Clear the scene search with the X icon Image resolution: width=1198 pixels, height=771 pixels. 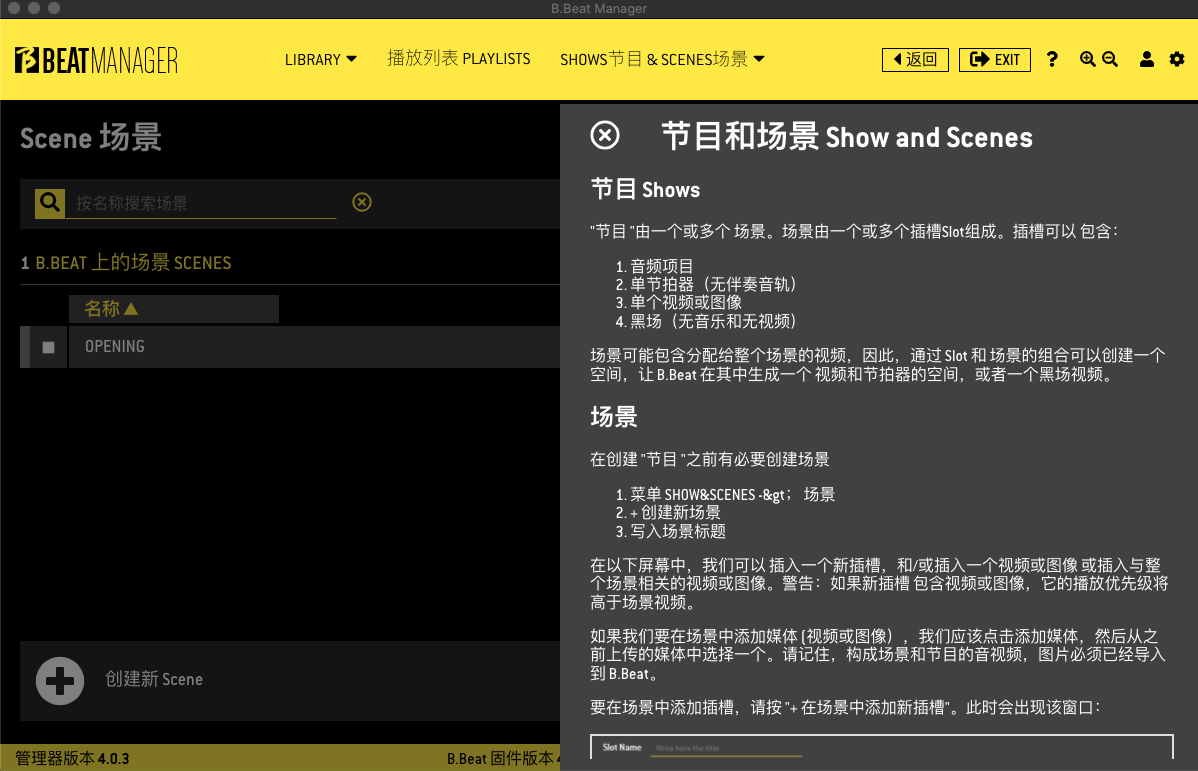pyautogui.click(x=362, y=202)
